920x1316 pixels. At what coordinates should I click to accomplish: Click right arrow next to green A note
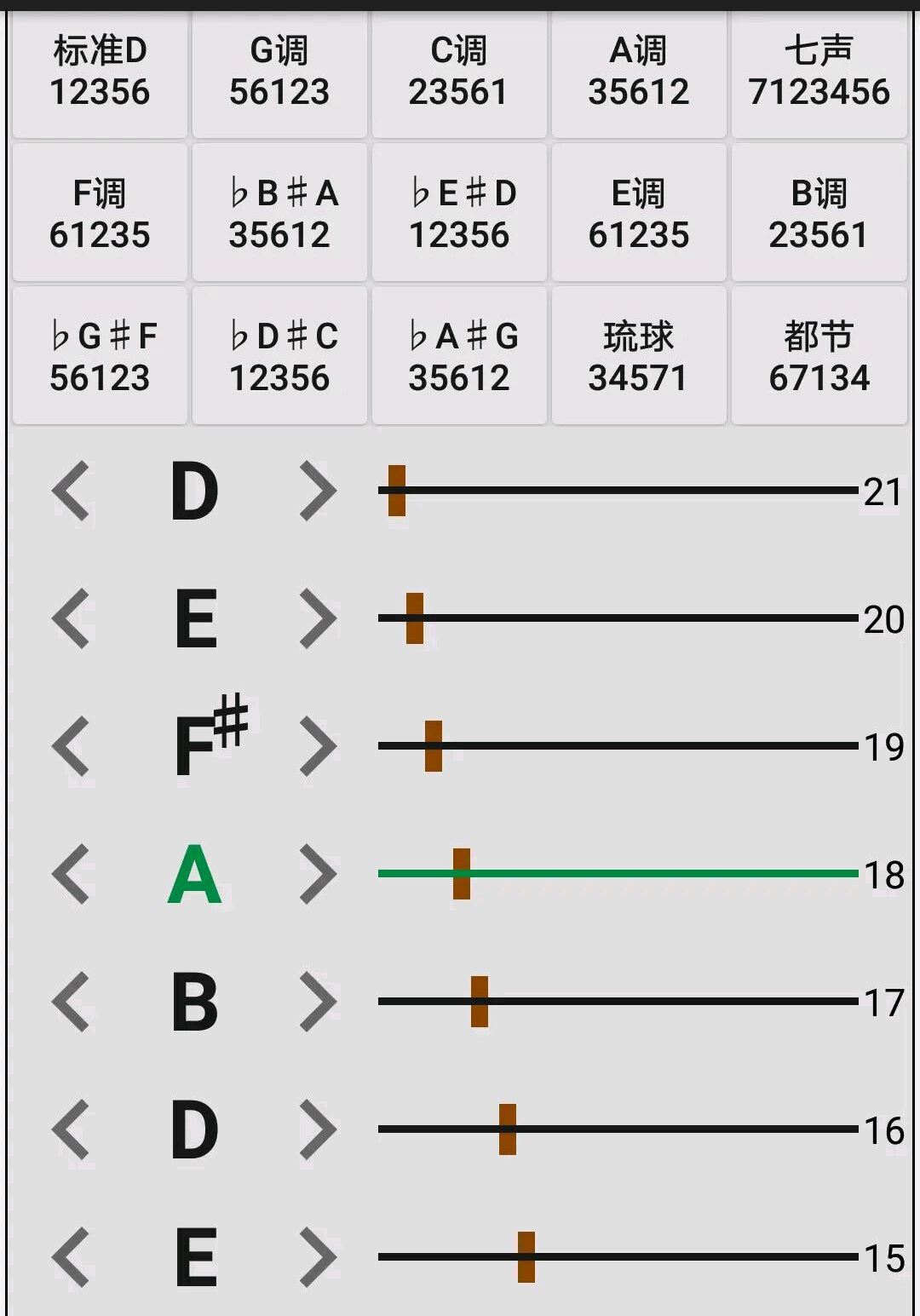pyautogui.click(x=319, y=874)
